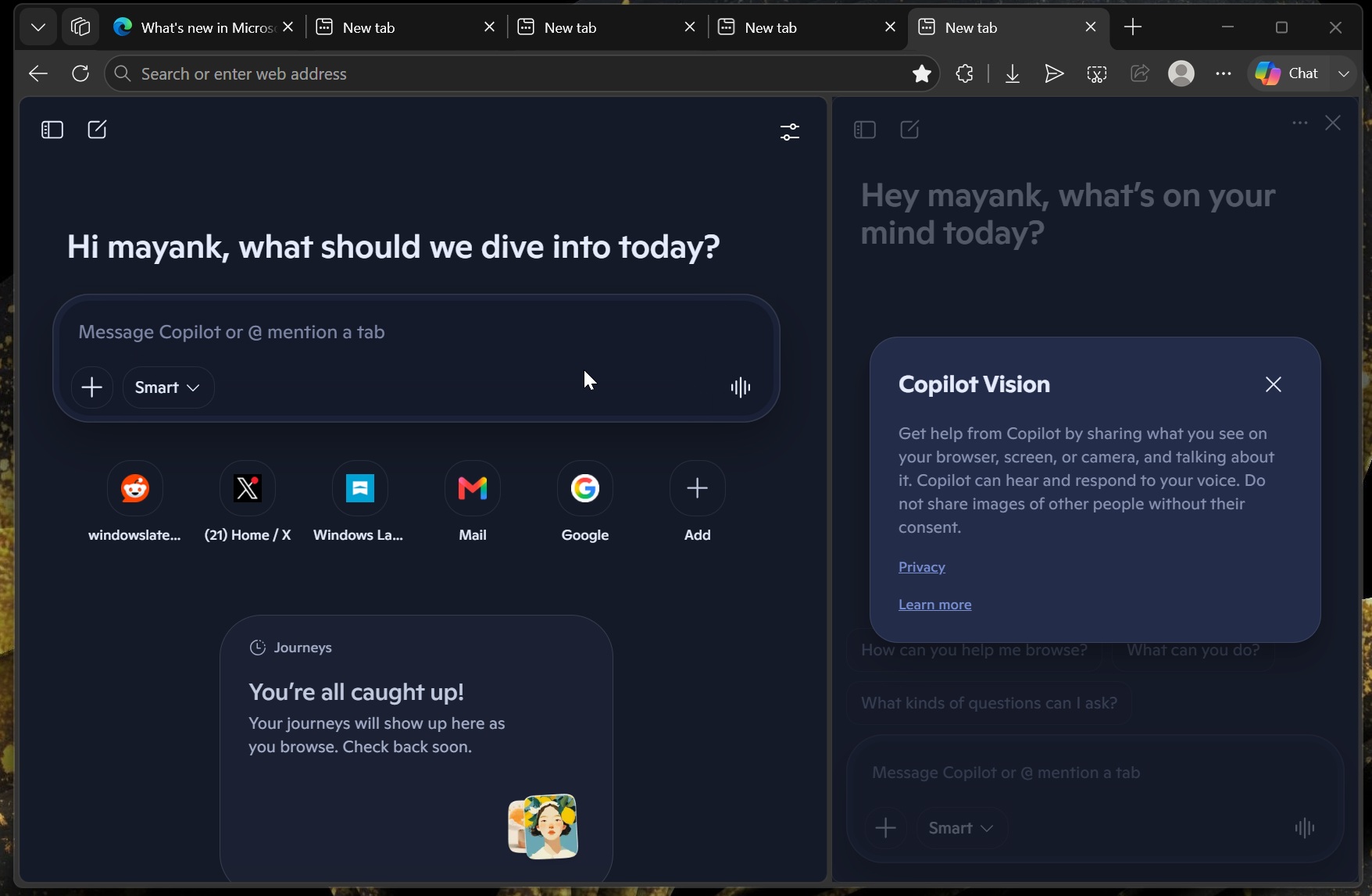The height and width of the screenshot is (896, 1372).
Task: Click the Share toolbar icon
Action: coord(1140,73)
